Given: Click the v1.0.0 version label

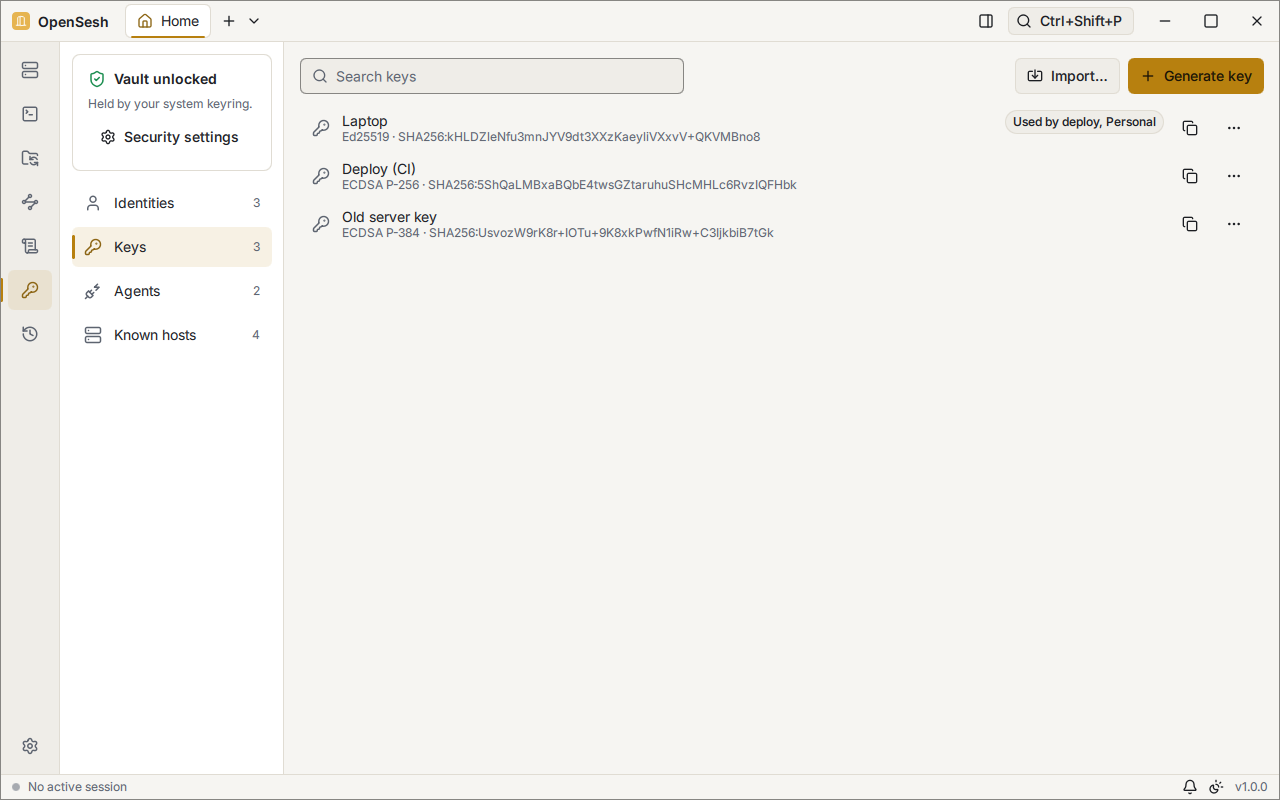Looking at the screenshot, I should click(x=1251, y=787).
